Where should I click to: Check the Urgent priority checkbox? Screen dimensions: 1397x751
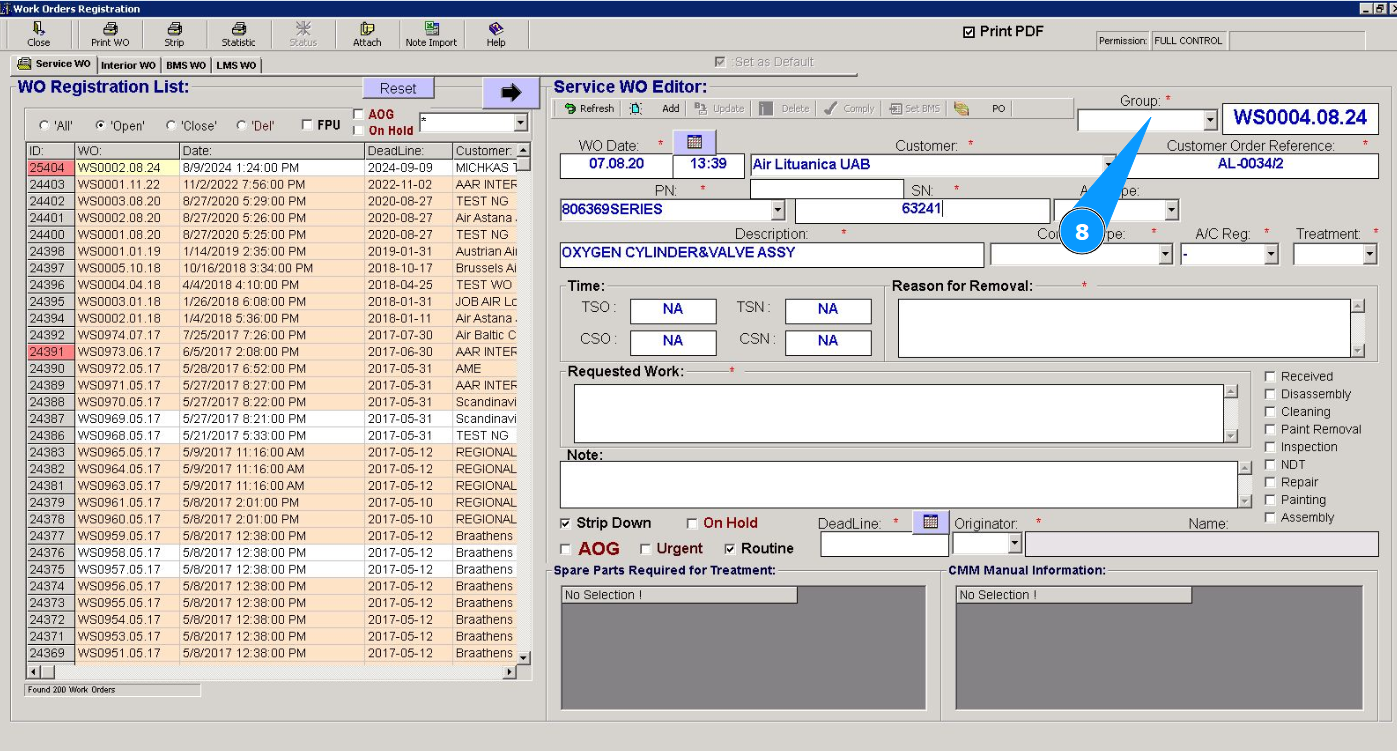[645, 549]
